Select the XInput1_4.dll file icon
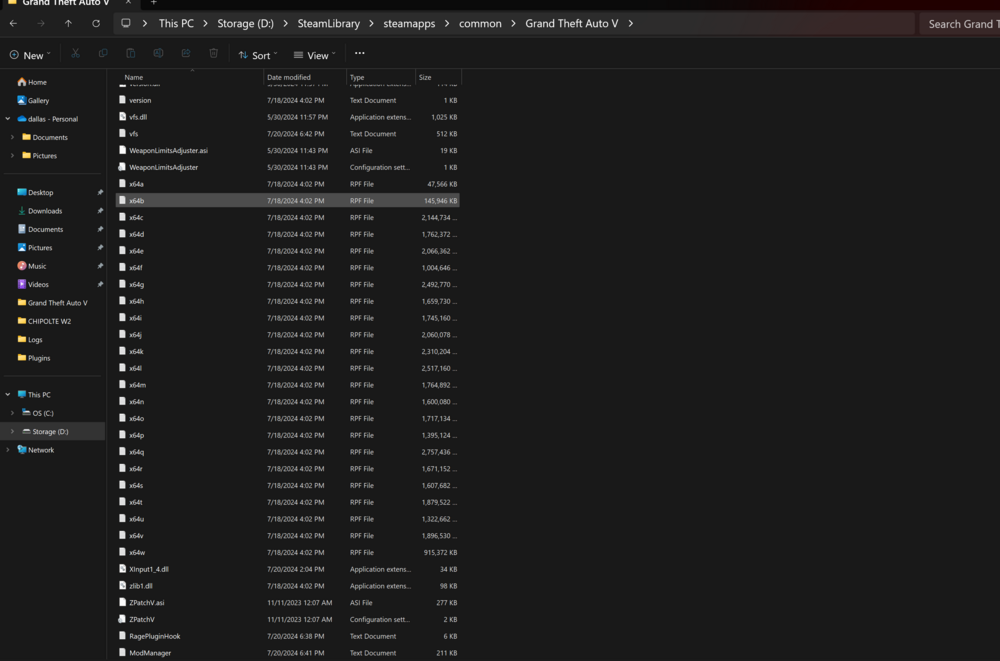Viewport: 1000px width, 661px height. point(122,568)
